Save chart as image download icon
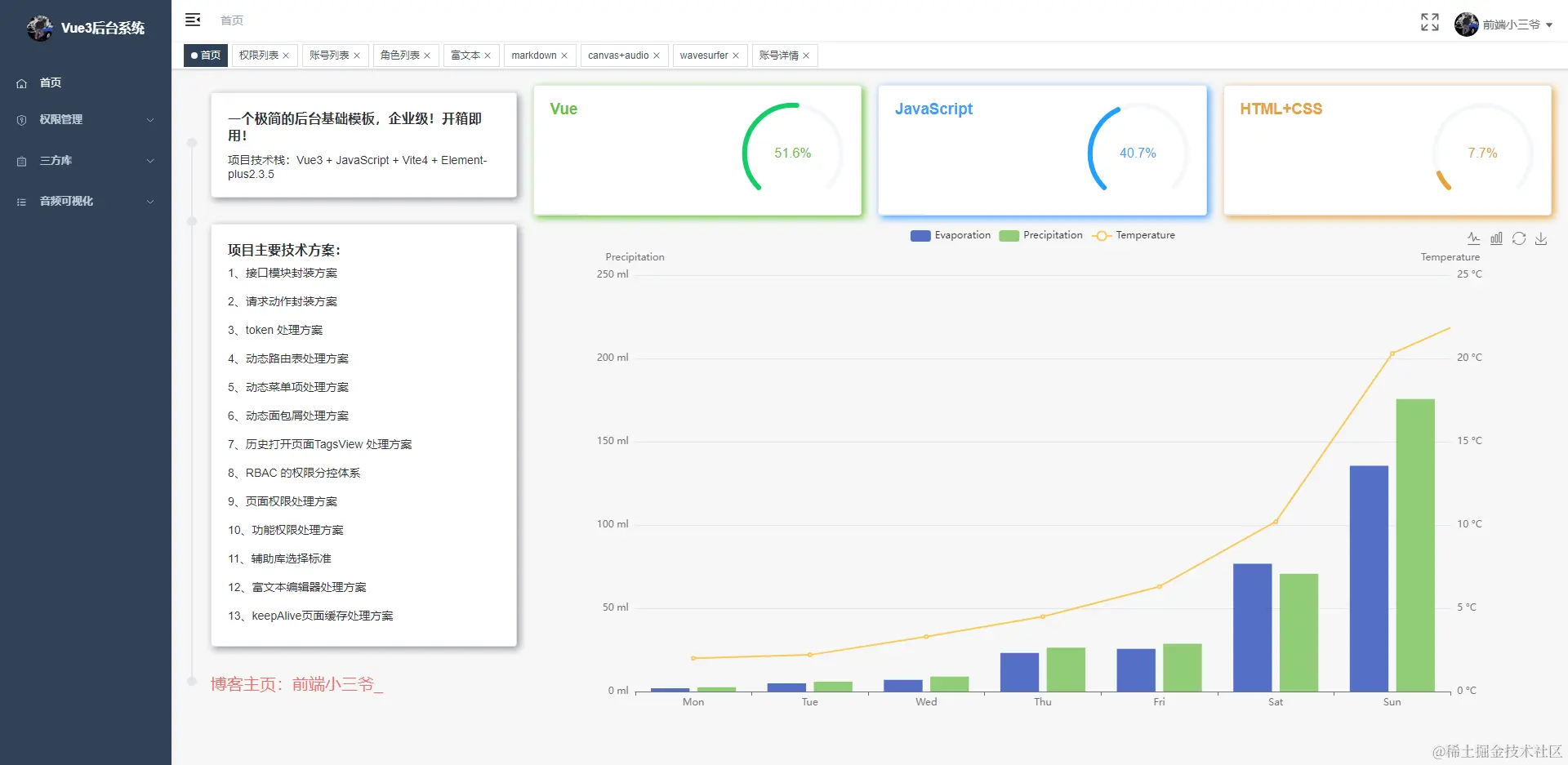The height and width of the screenshot is (765, 1568). point(1541,238)
